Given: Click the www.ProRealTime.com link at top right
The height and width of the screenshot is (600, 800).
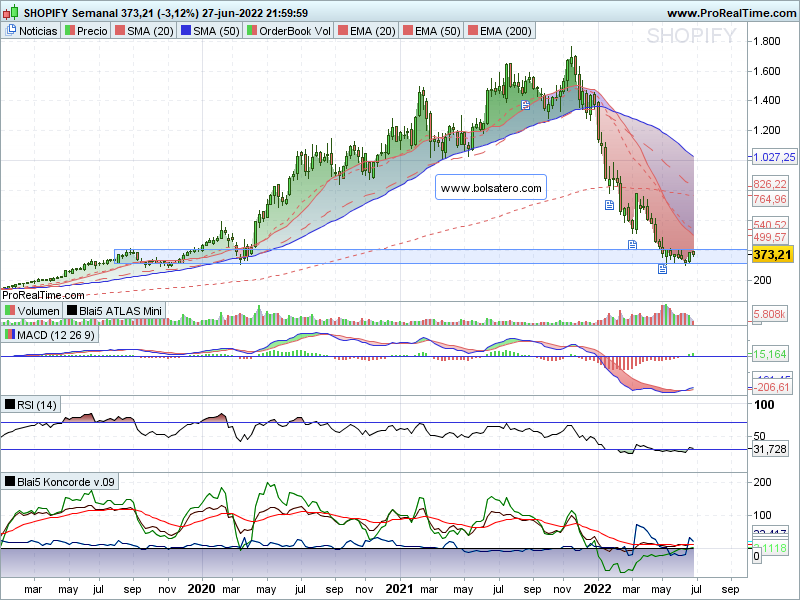Looking at the screenshot, I should tap(731, 13).
